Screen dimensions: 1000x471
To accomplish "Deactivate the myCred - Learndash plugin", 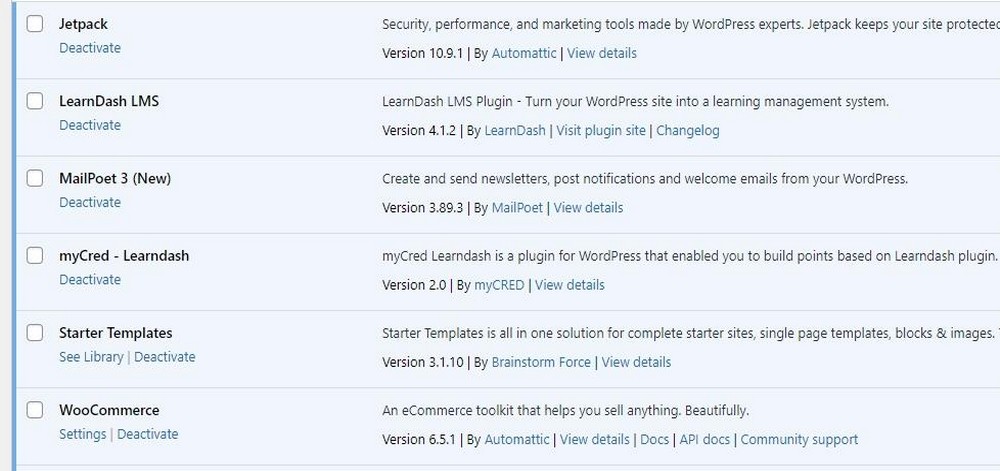I will pos(90,279).
